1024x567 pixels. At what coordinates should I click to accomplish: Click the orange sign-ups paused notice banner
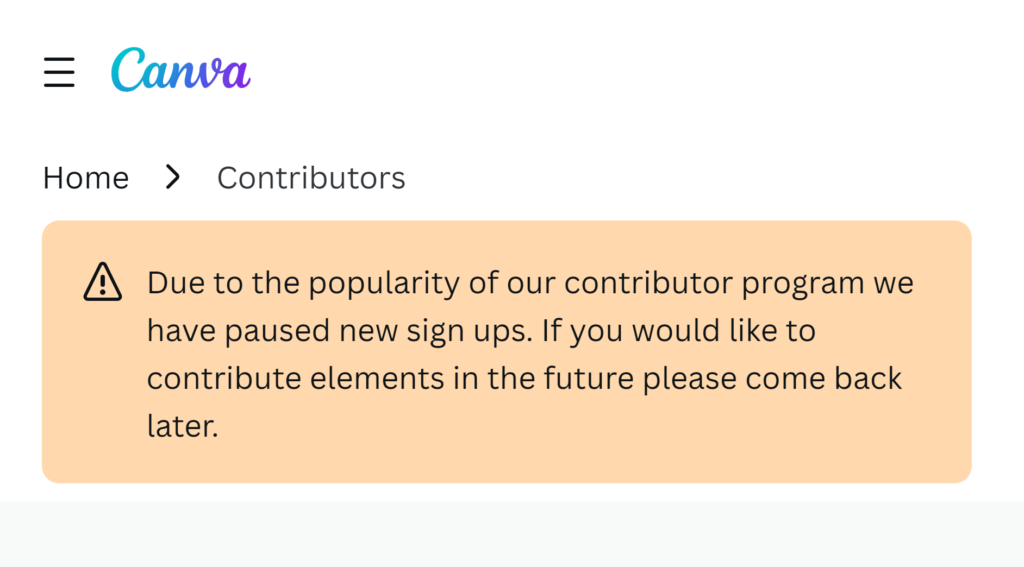pyautogui.click(x=507, y=352)
